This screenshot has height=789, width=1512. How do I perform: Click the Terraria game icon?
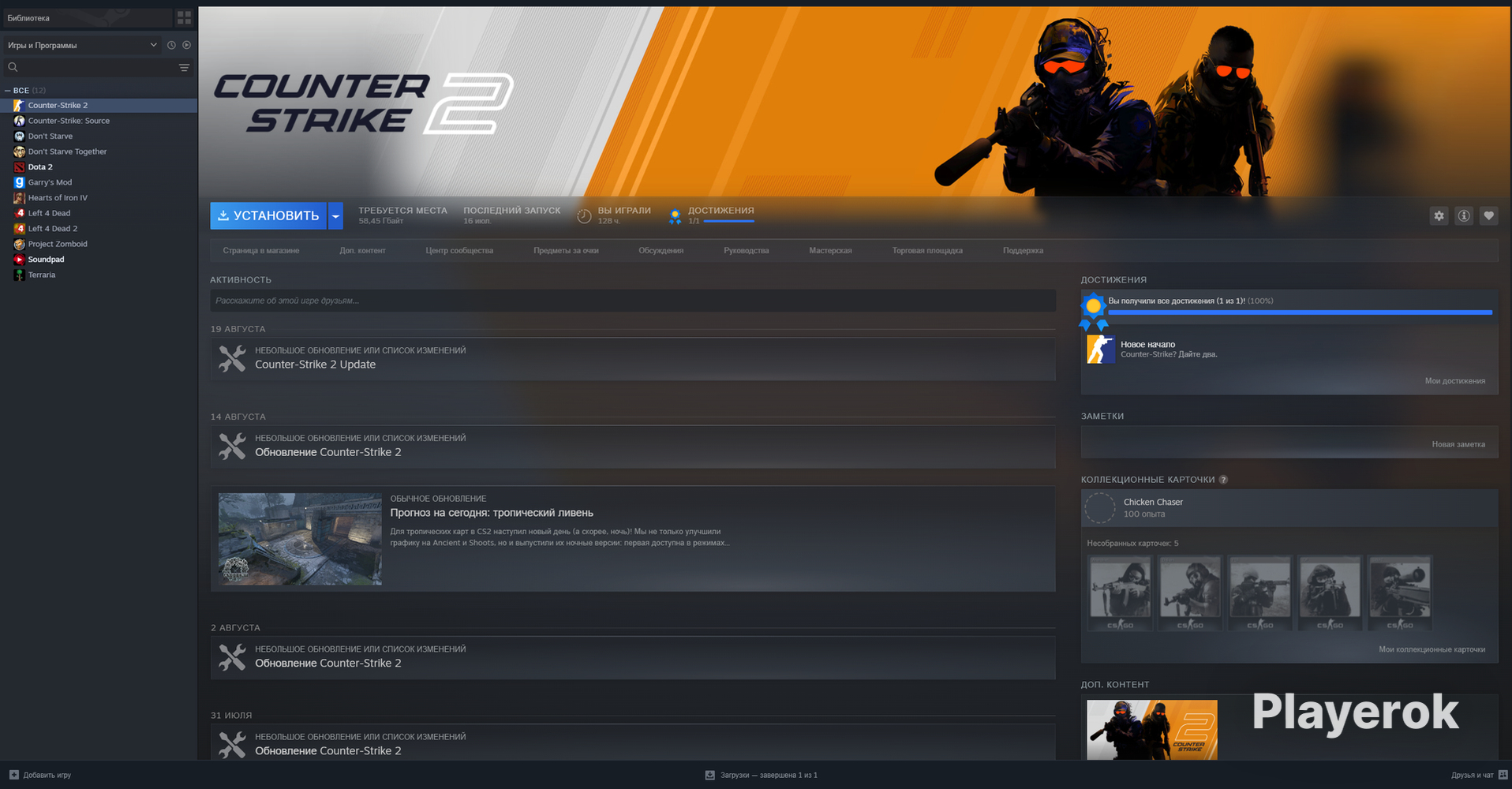[20, 275]
